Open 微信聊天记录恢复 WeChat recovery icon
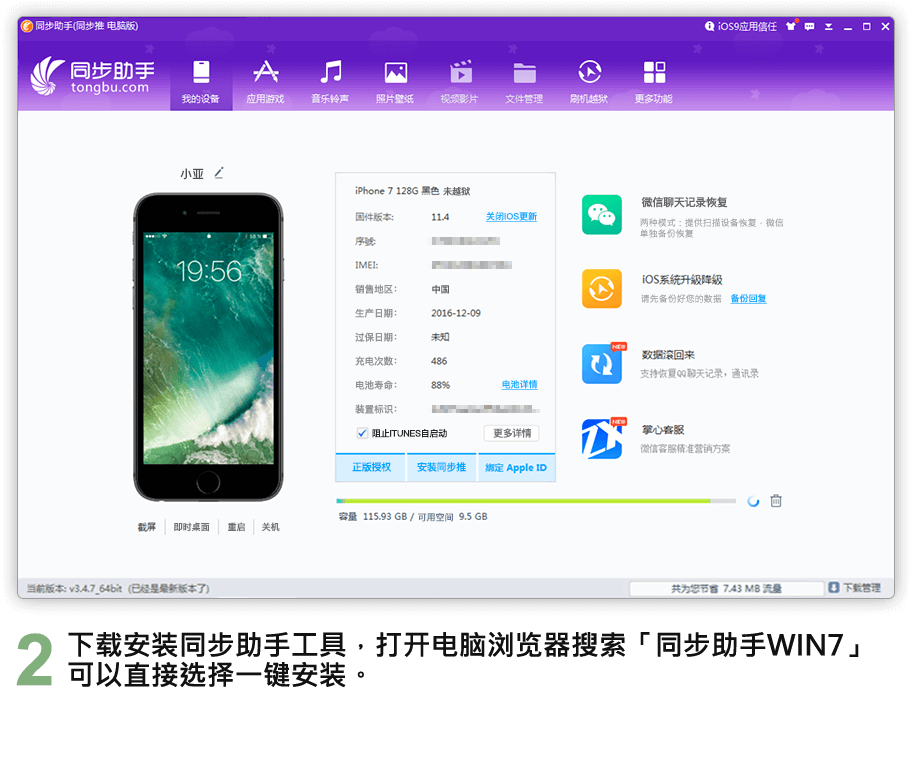 [x=601, y=215]
